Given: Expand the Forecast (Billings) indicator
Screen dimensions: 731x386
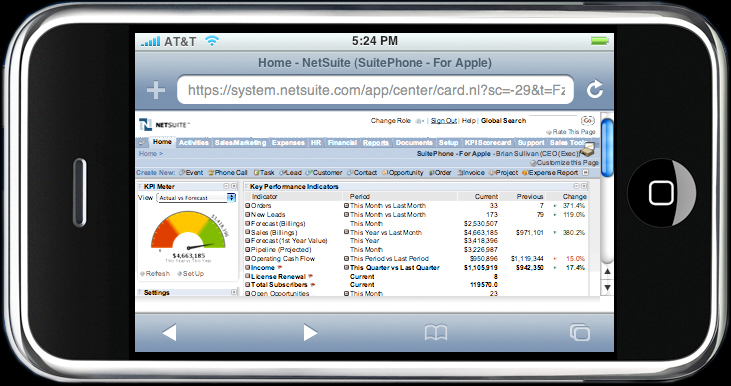Looking at the screenshot, I should click(248, 224).
